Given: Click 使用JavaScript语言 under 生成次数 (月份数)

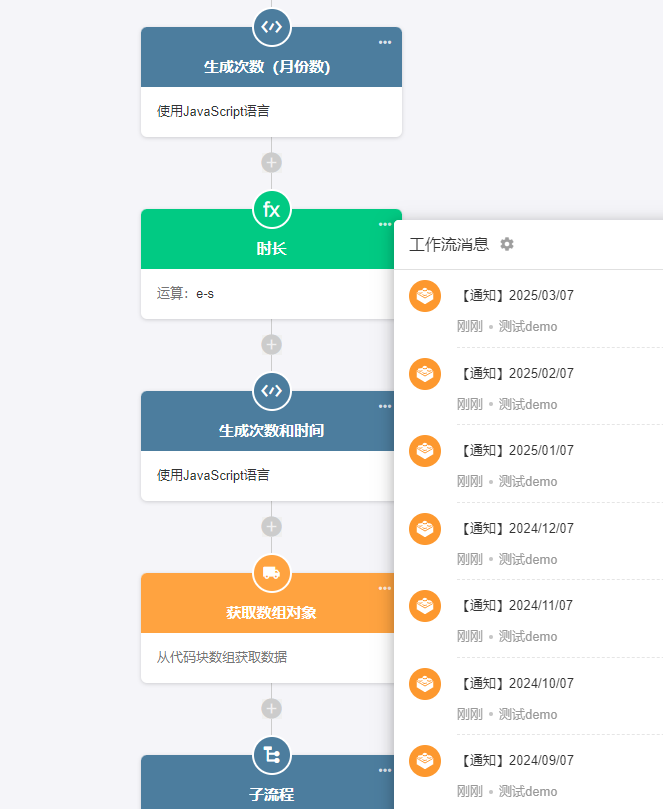Looking at the screenshot, I should (x=213, y=111).
